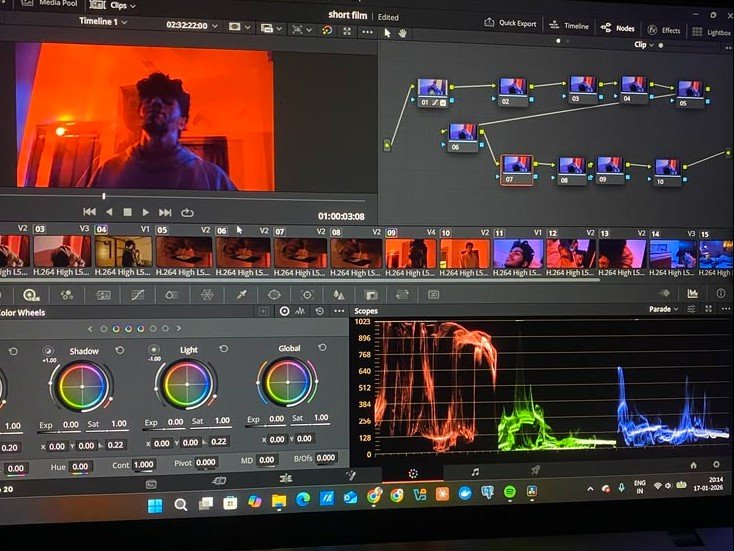Open the Parade scope type dropdown
The height and width of the screenshot is (551, 734).
point(663,309)
